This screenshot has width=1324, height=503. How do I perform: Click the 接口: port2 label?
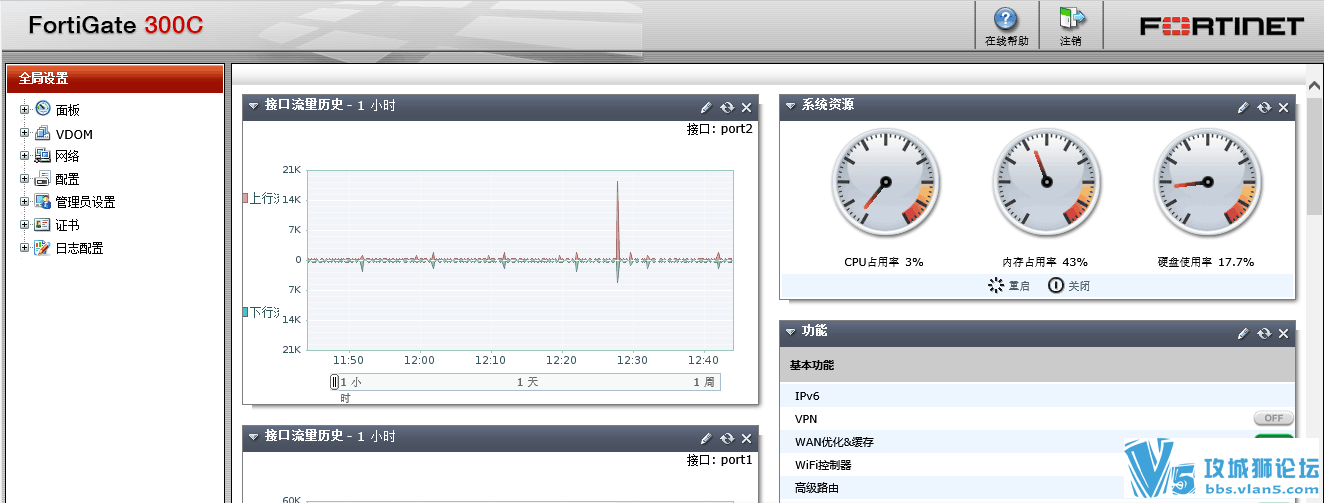point(719,129)
